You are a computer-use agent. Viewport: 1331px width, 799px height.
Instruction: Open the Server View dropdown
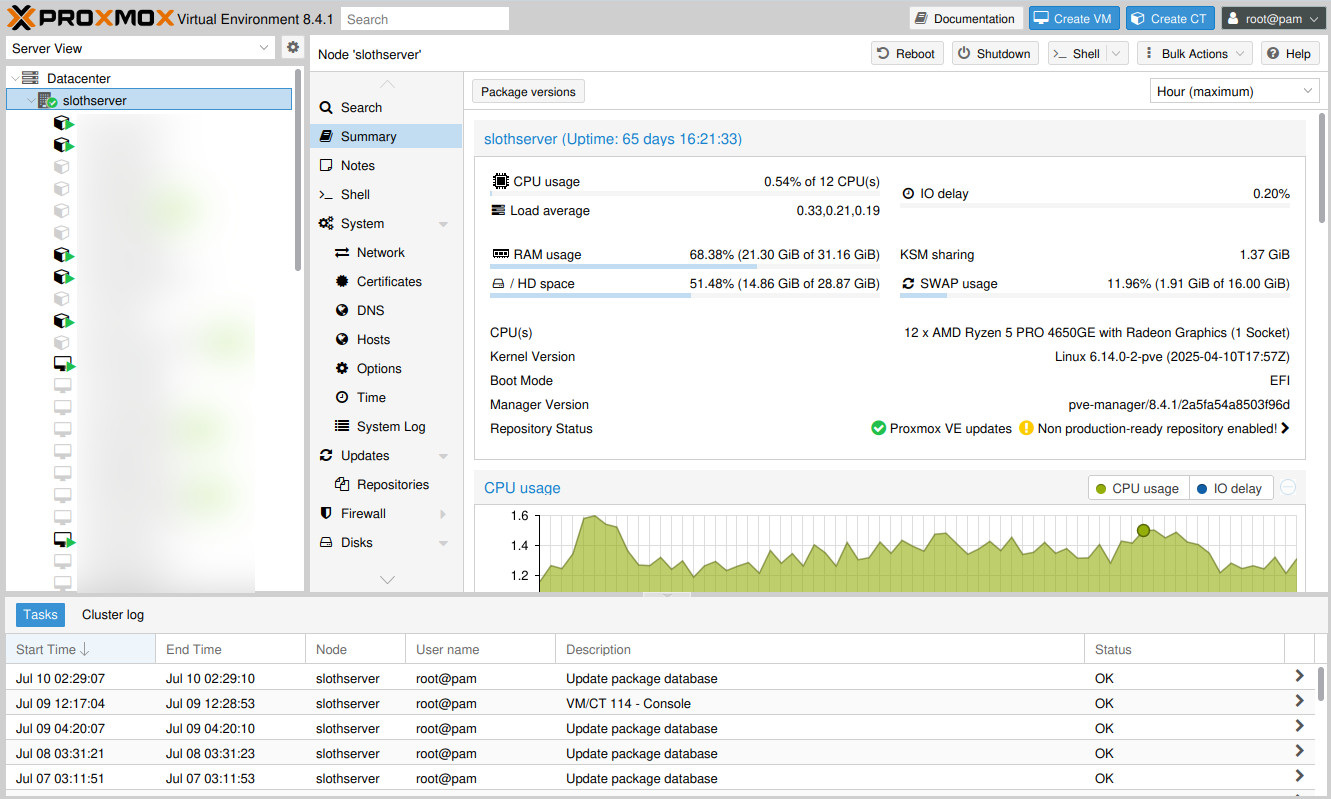[x=264, y=48]
